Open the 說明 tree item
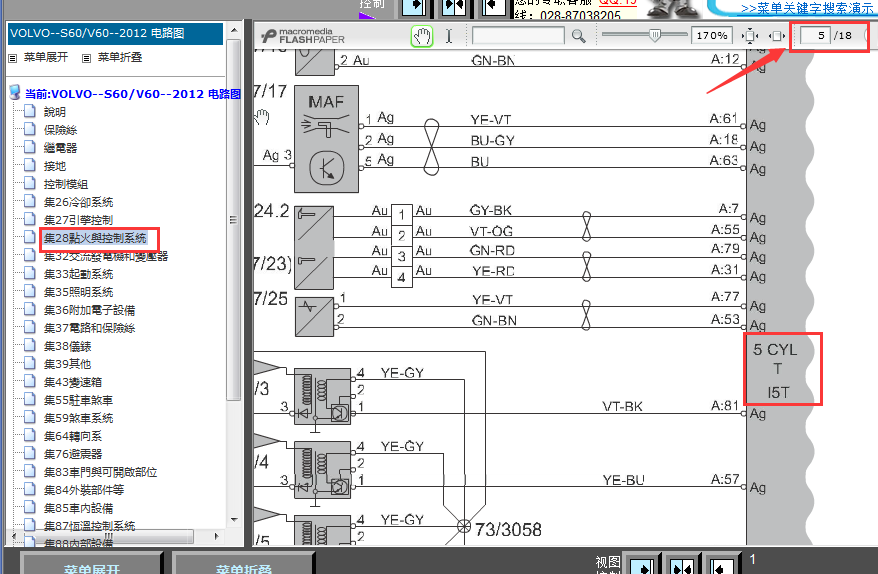Viewport: 878px width, 574px height. tap(55, 112)
